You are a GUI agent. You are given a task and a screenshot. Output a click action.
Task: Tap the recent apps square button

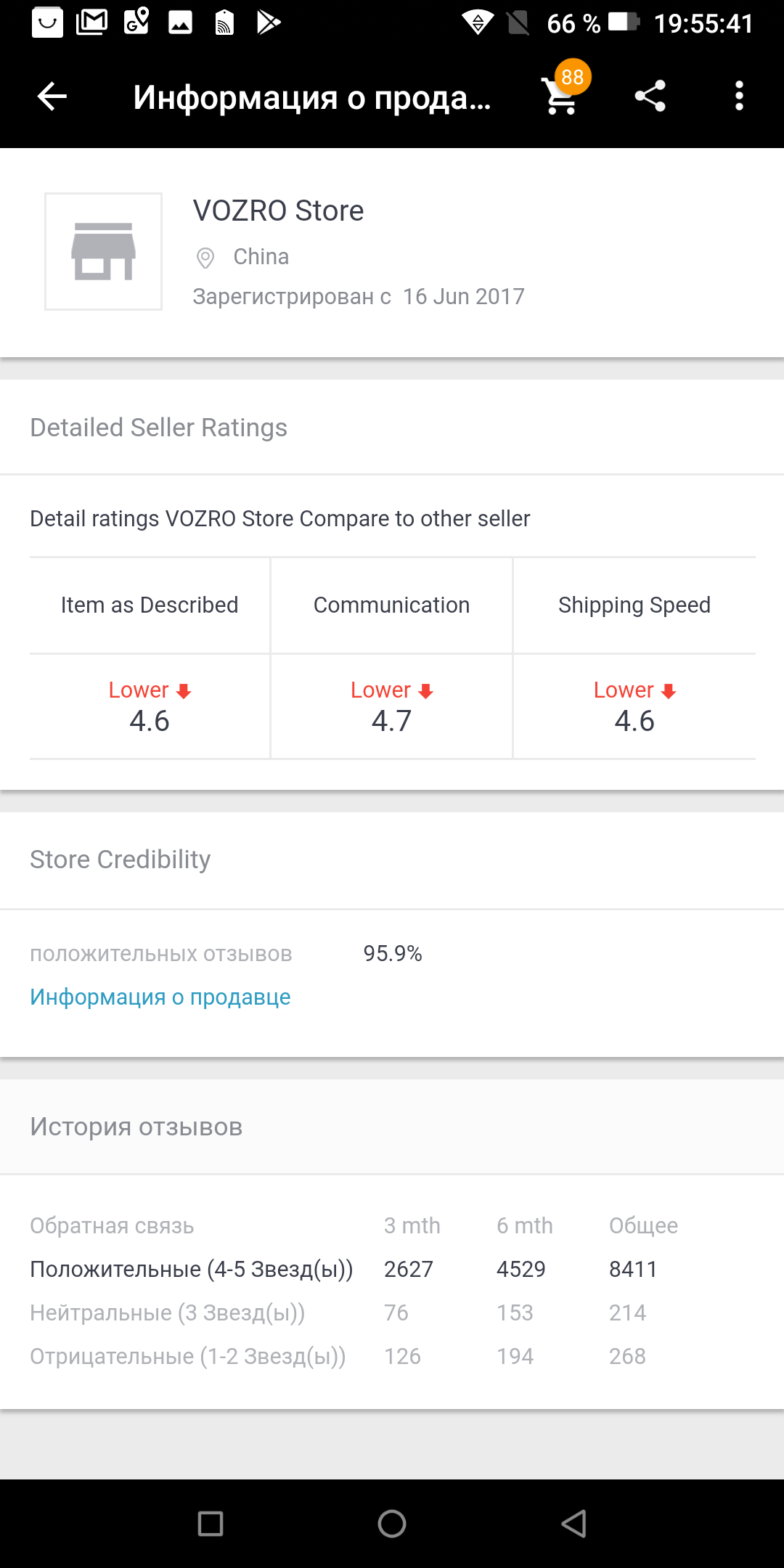211,1523
